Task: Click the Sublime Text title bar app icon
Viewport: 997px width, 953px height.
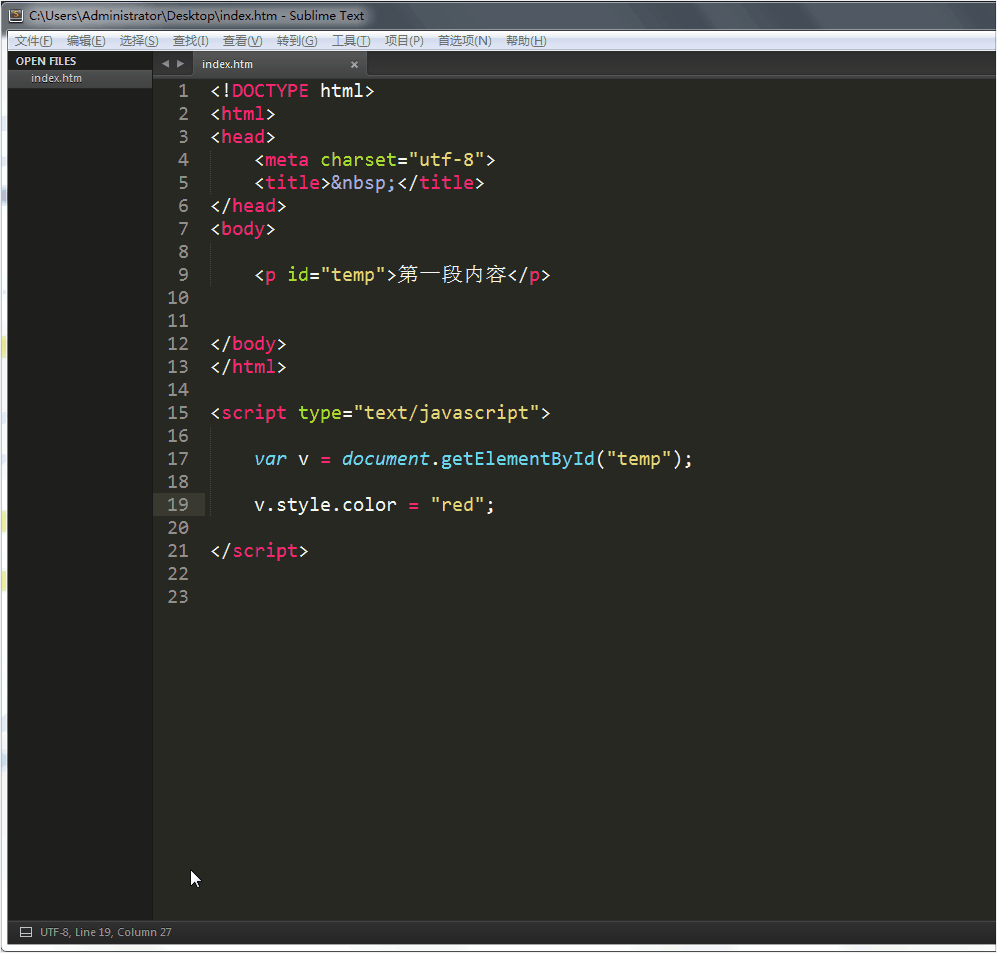Action: tap(16, 15)
